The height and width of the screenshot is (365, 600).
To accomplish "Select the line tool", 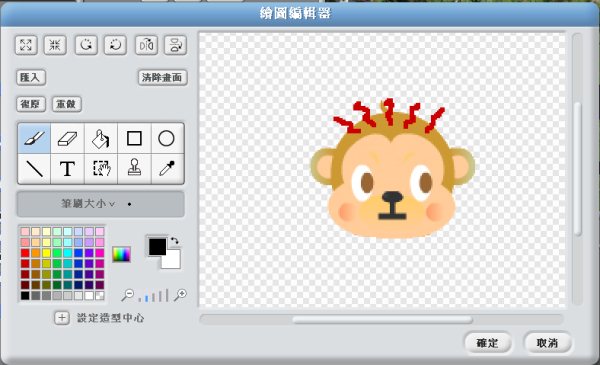I will pyautogui.click(x=34, y=169).
